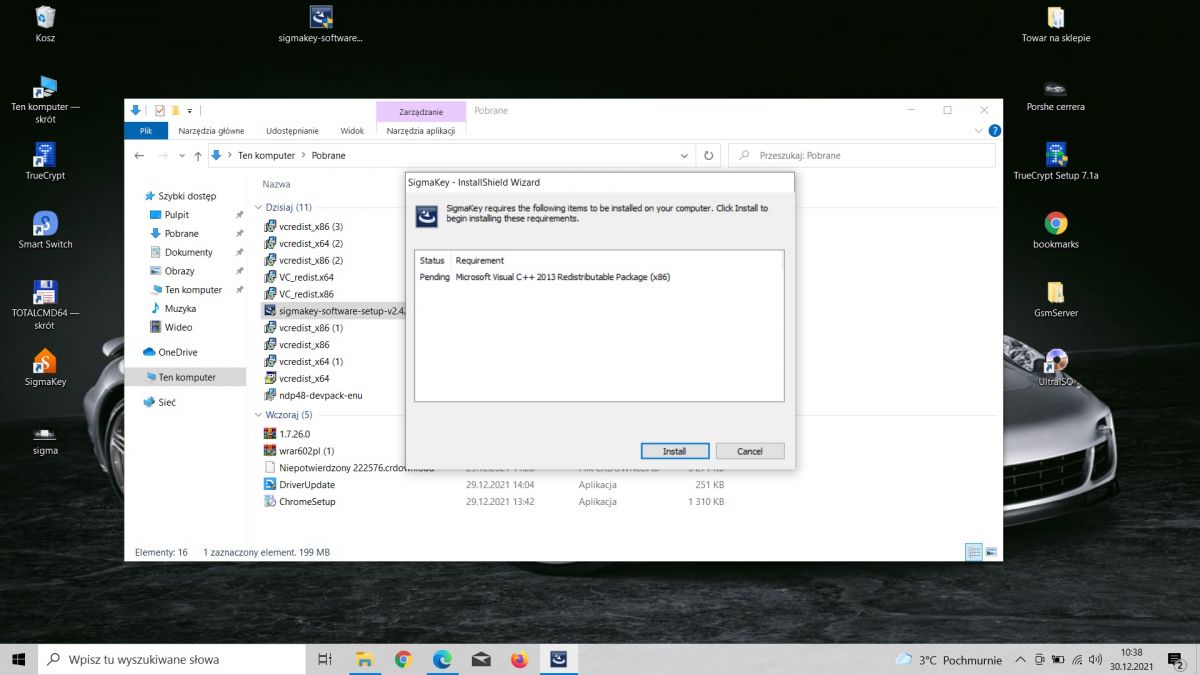Screen dimensions: 1200x675
Task: Click the Properties quick access toolbar icon
Action: click(x=159, y=110)
